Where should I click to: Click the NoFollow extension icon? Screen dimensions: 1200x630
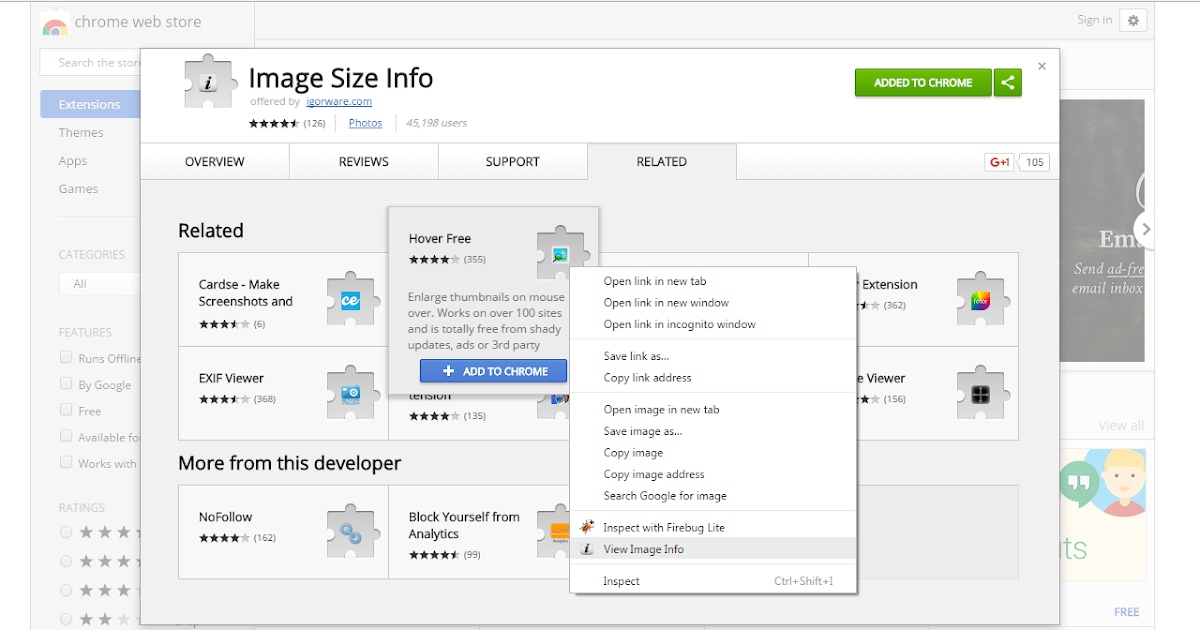(x=351, y=531)
